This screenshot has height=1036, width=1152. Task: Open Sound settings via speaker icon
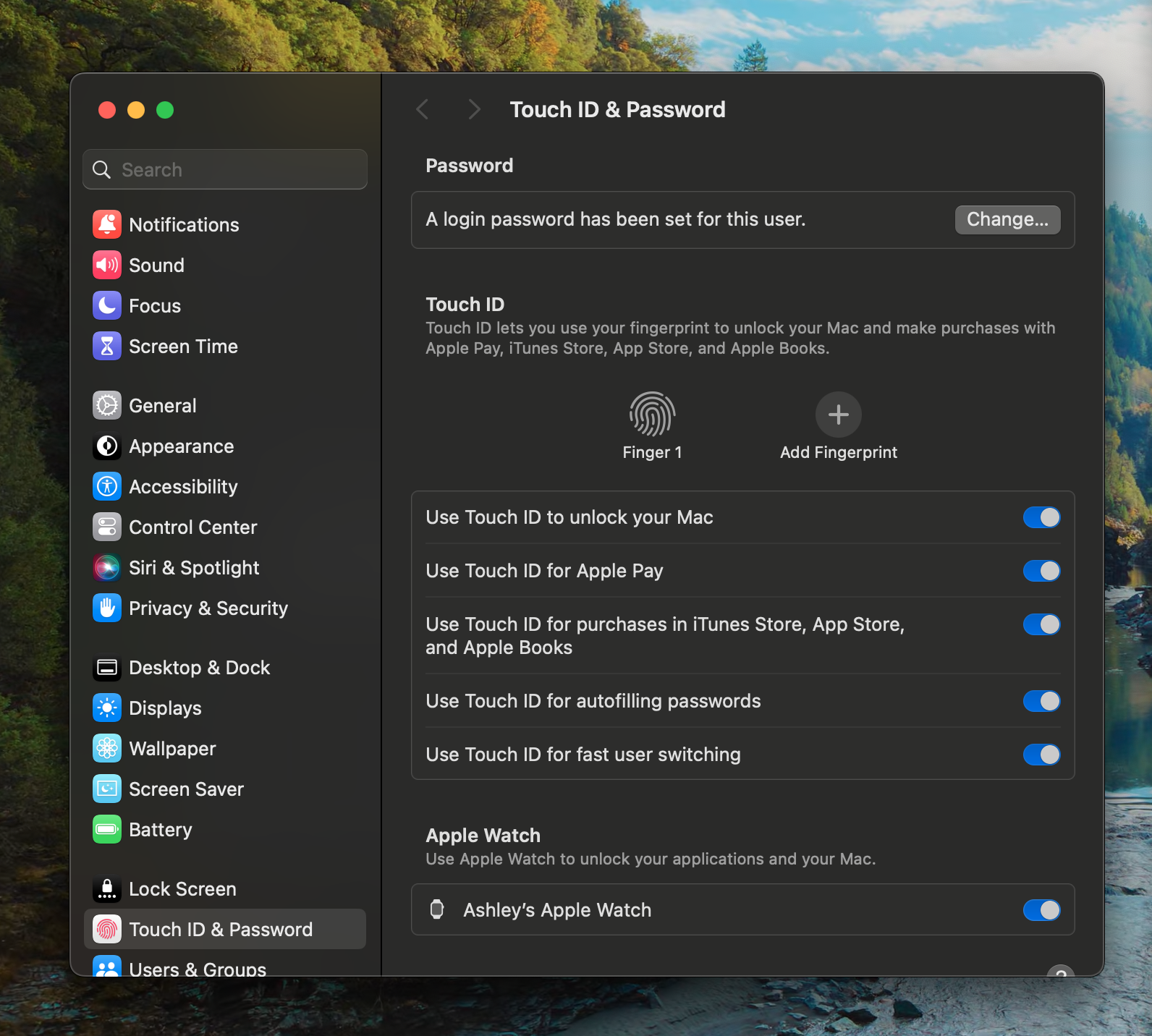107,265
